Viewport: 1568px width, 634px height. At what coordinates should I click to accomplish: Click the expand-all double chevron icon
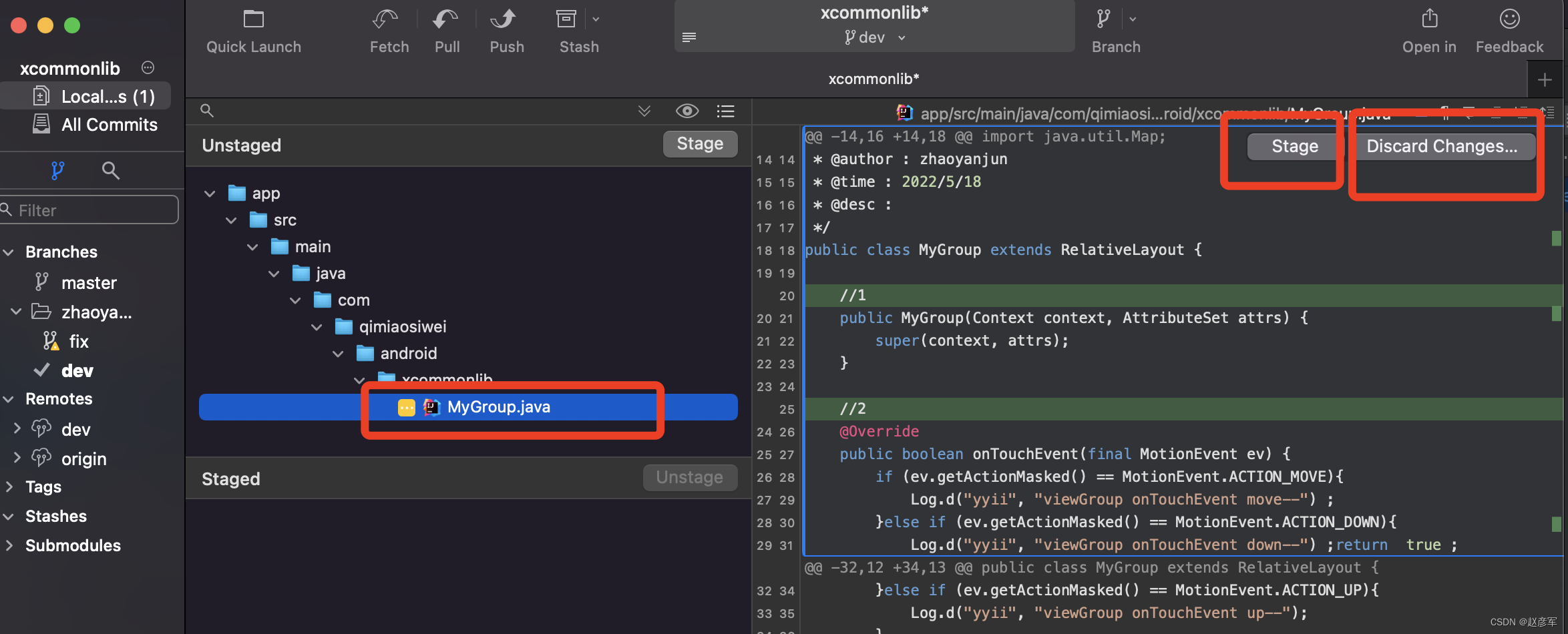coord(644,111)
